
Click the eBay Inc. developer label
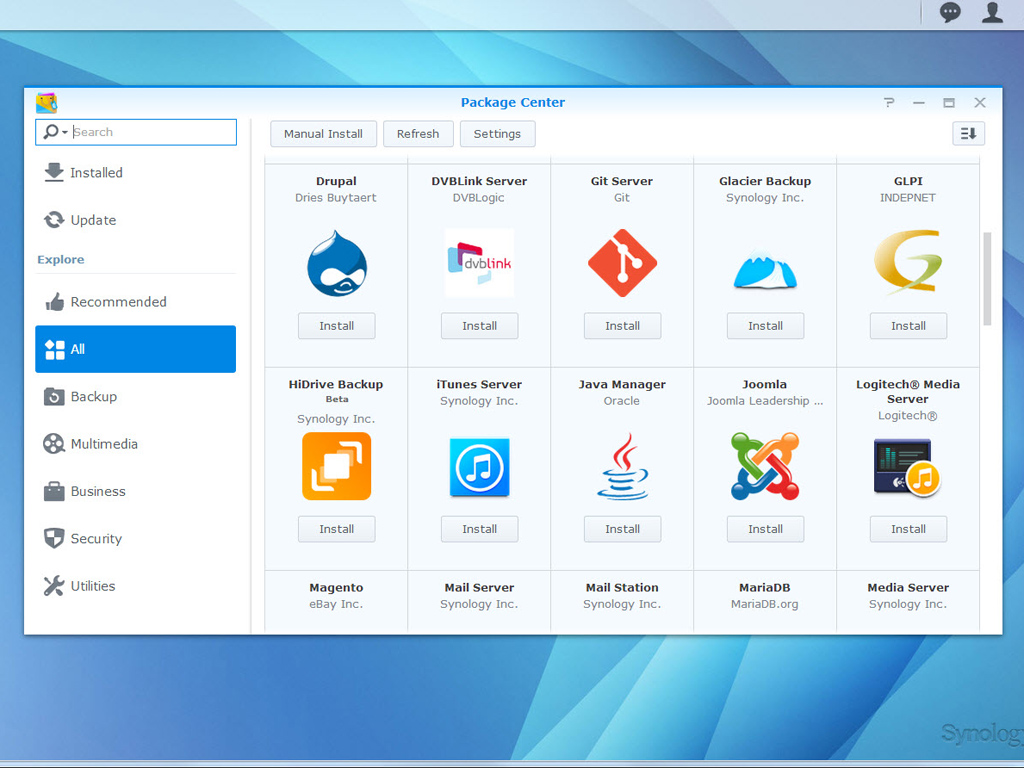336,604
